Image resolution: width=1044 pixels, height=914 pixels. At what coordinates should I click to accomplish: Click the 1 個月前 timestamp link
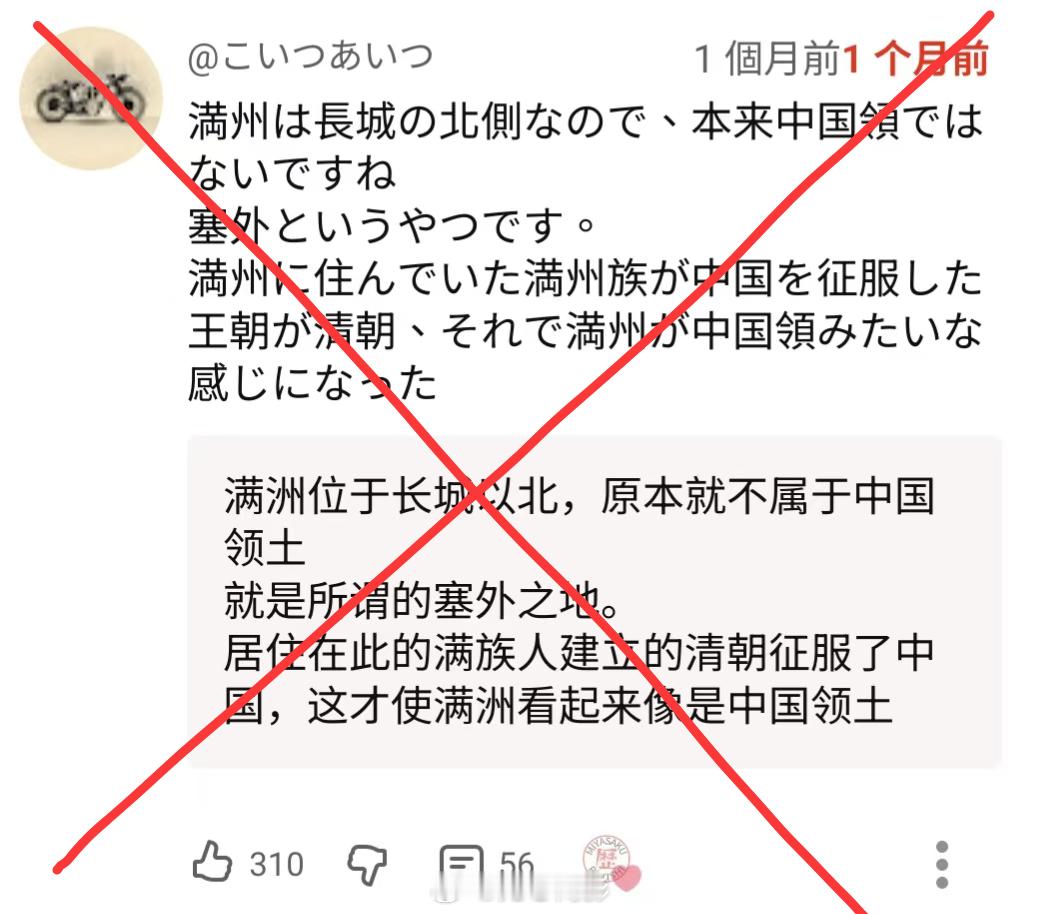point(768,59)
